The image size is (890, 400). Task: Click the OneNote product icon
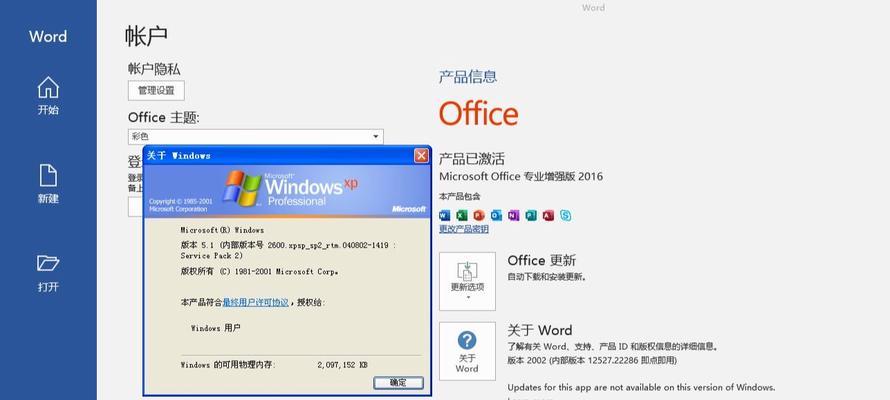pyautogui.click(x=514, y=215)
